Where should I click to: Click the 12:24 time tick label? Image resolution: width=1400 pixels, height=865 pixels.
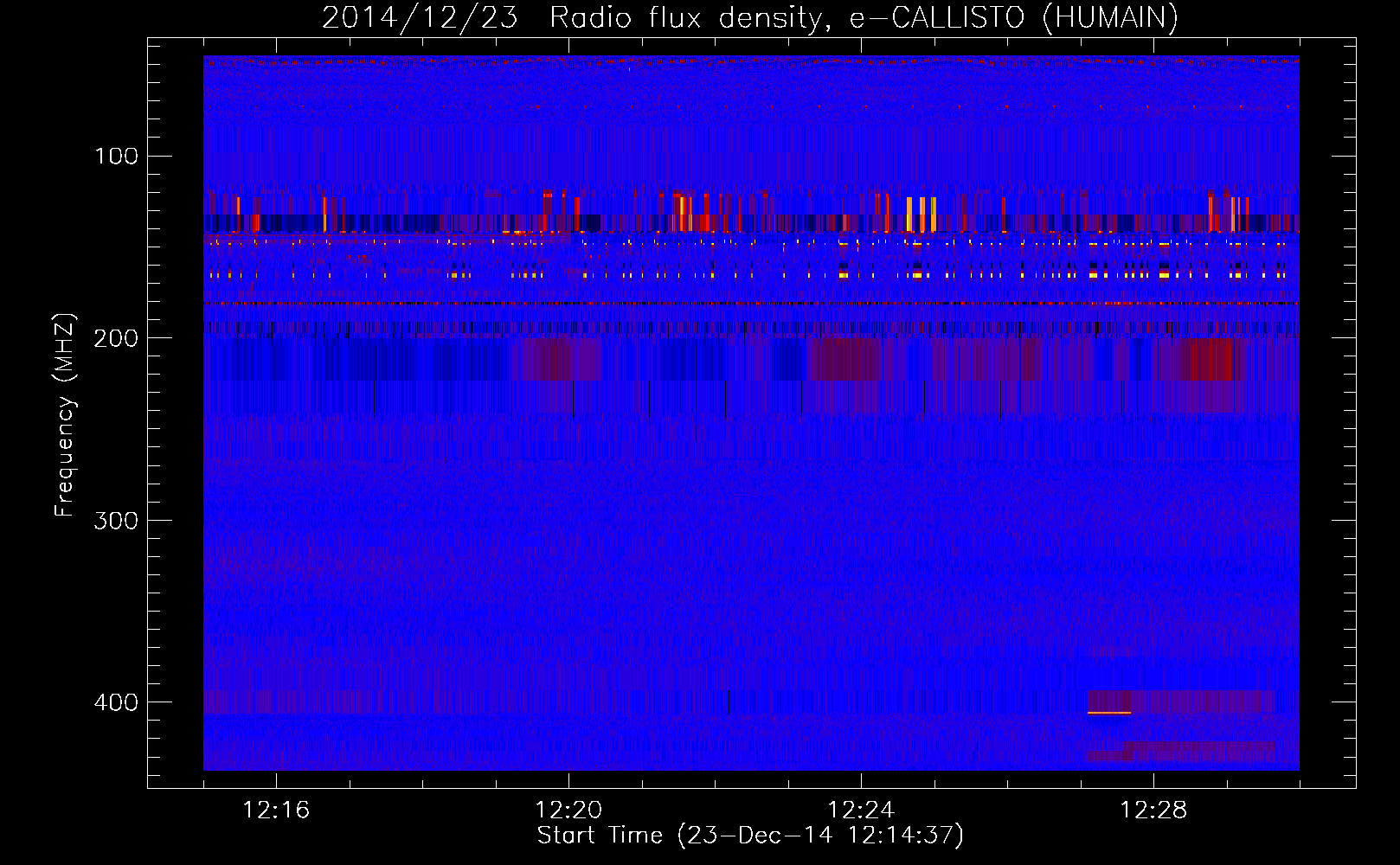(861, 810)
